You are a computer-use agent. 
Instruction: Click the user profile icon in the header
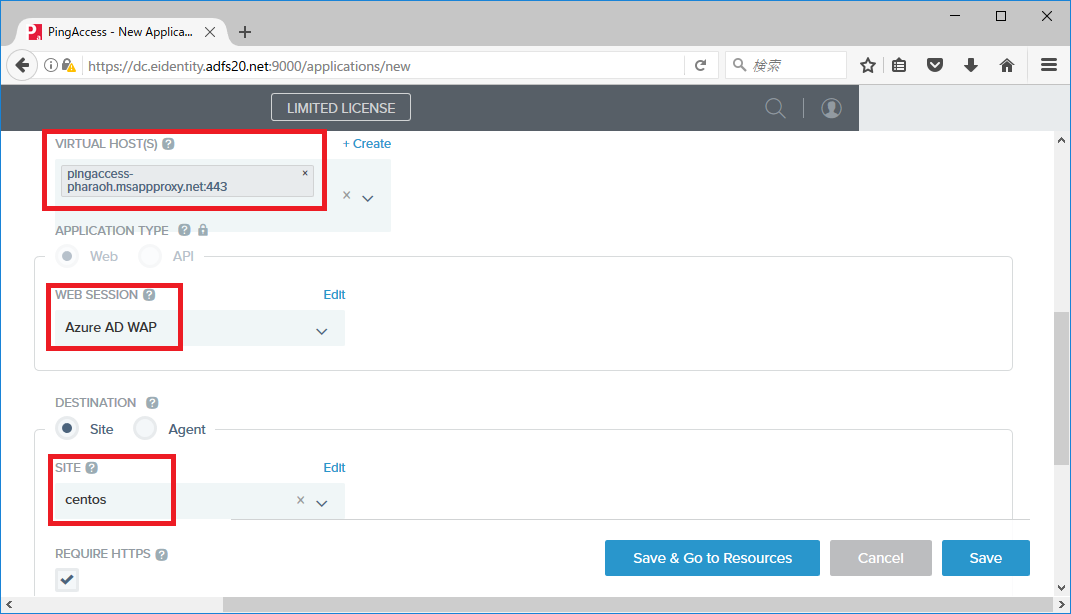(x=831, y=107)
